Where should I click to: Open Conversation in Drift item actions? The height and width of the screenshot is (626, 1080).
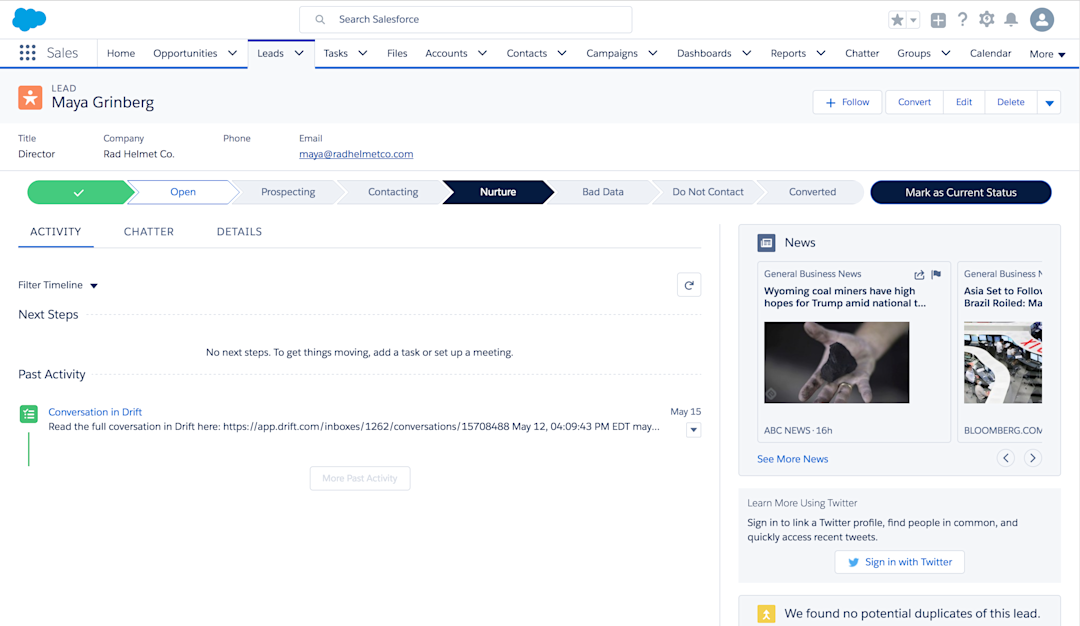(694, 430)
